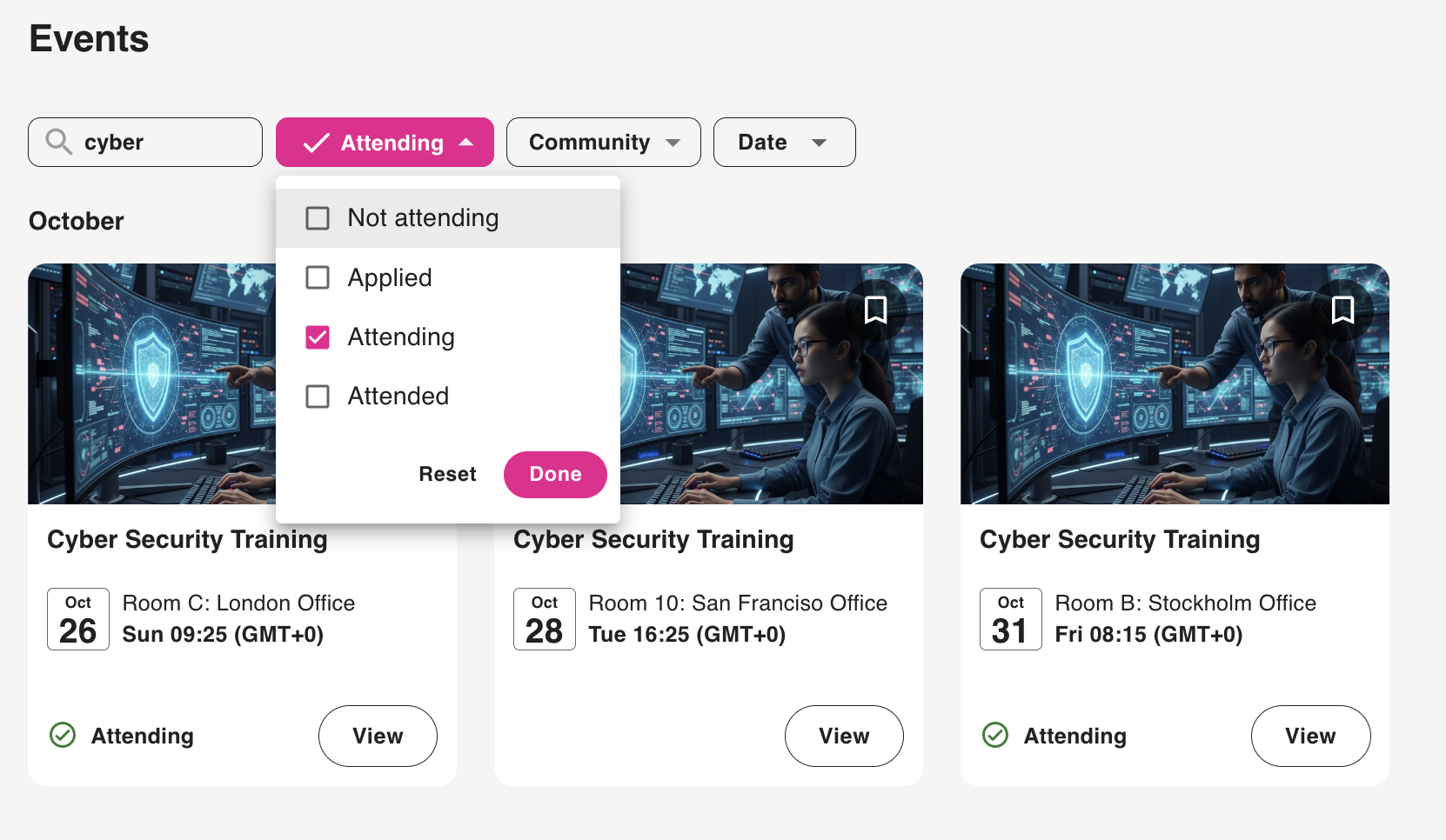
Task: Check the Not attending checkbox
Action: point(318,218)
